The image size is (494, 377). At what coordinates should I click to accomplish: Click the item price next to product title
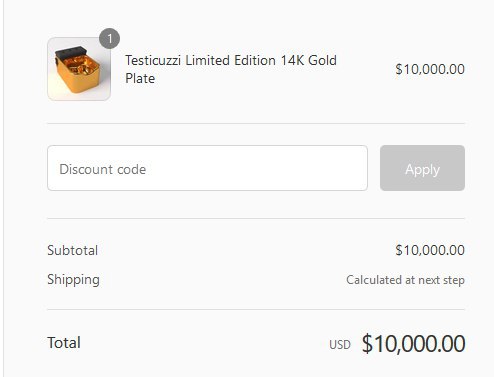[430, 69]
